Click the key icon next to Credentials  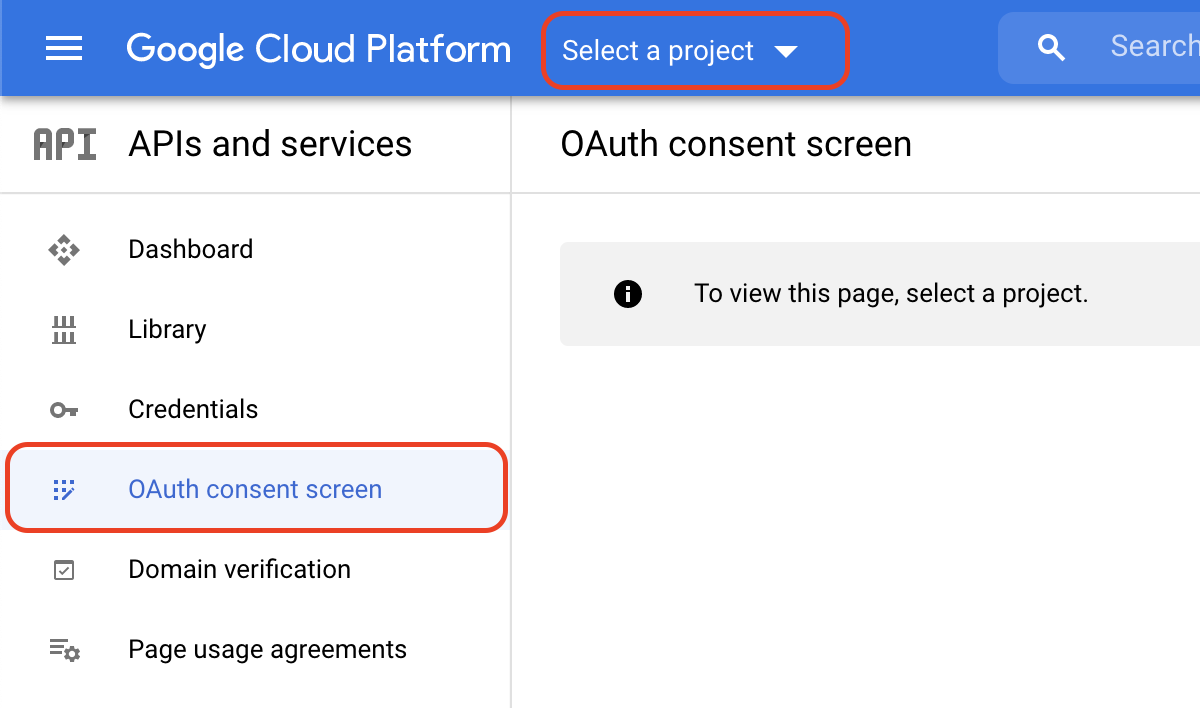(x=63, y=409)
